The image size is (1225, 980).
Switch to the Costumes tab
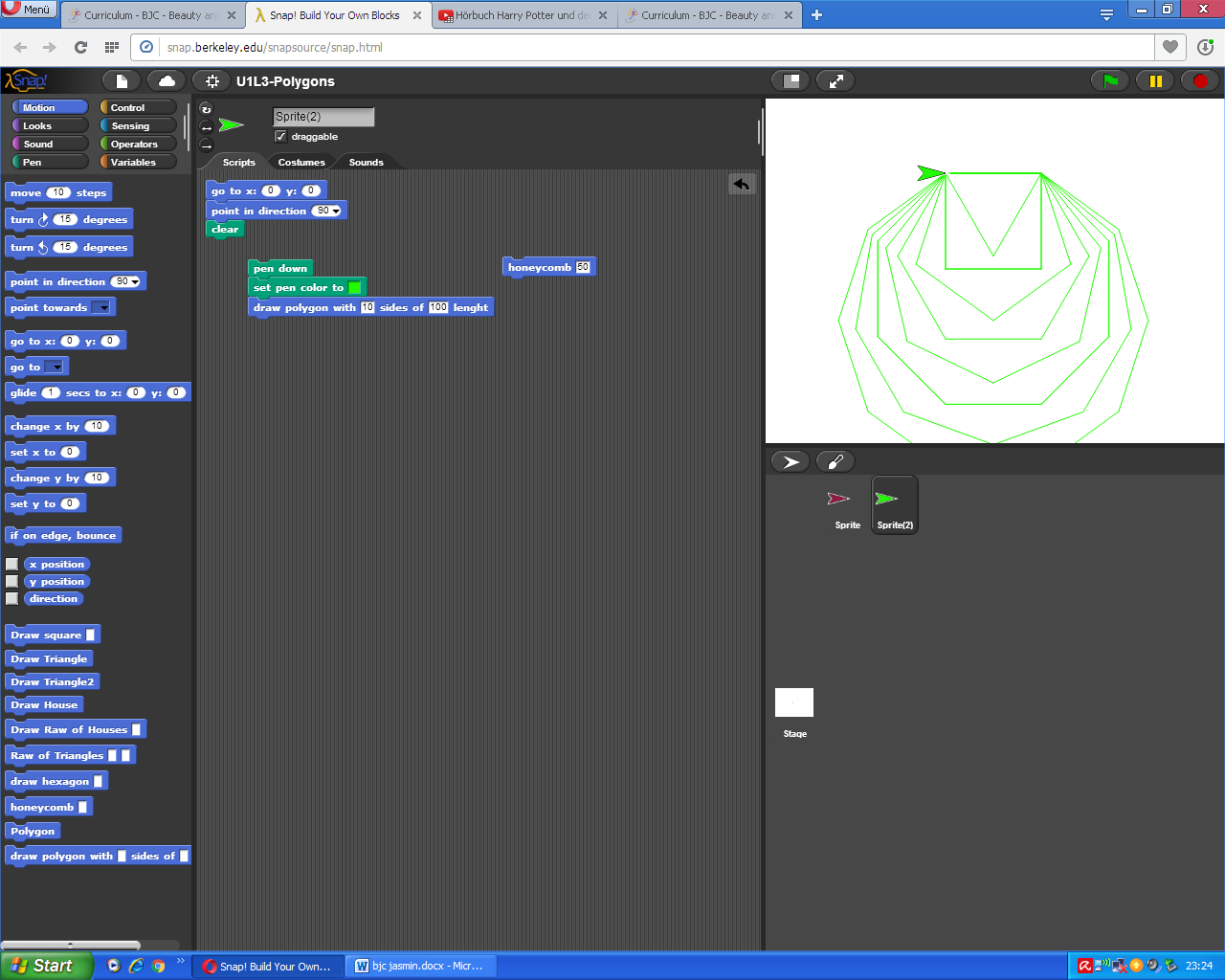[x=301, y=162]
